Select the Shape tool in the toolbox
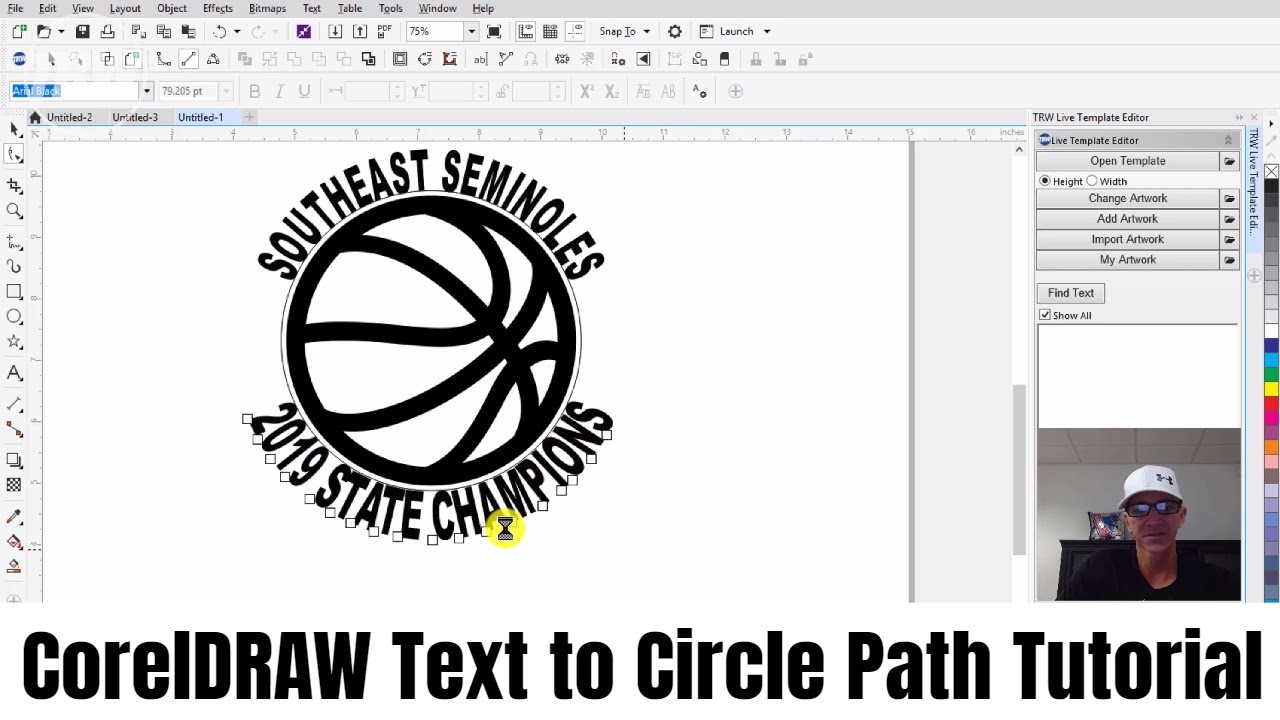Viewport: 1280px width, 720px height. click(x=14, y=154)
